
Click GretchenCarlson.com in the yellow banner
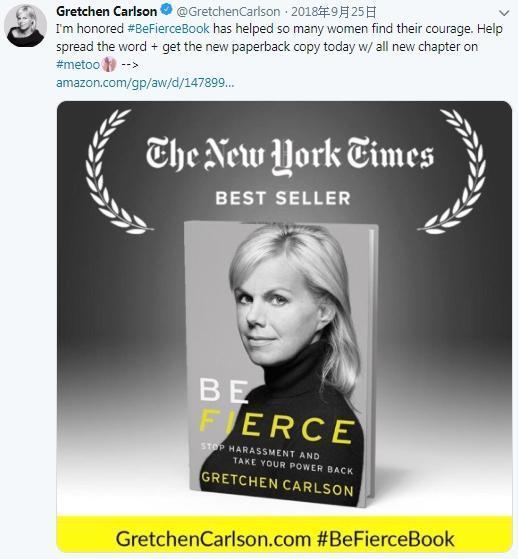pyautogui.click(x=213, y=539)
